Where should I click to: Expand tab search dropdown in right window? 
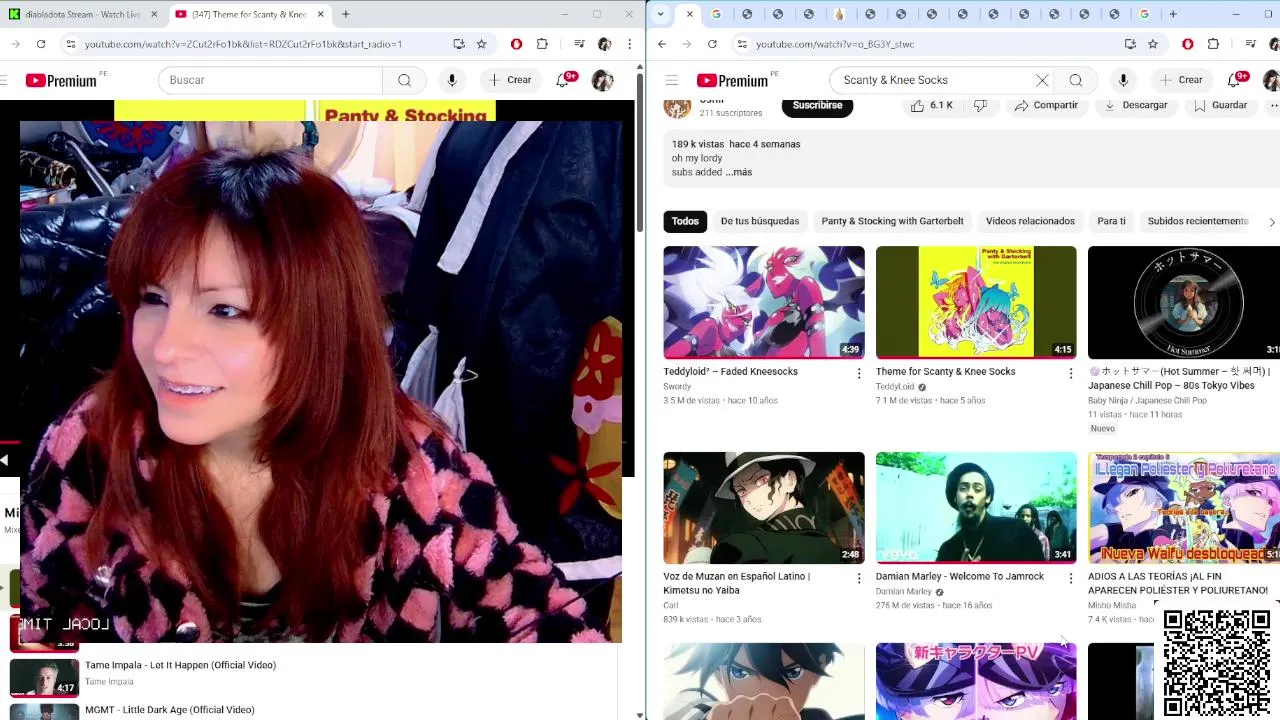click(x=660, y=14)
